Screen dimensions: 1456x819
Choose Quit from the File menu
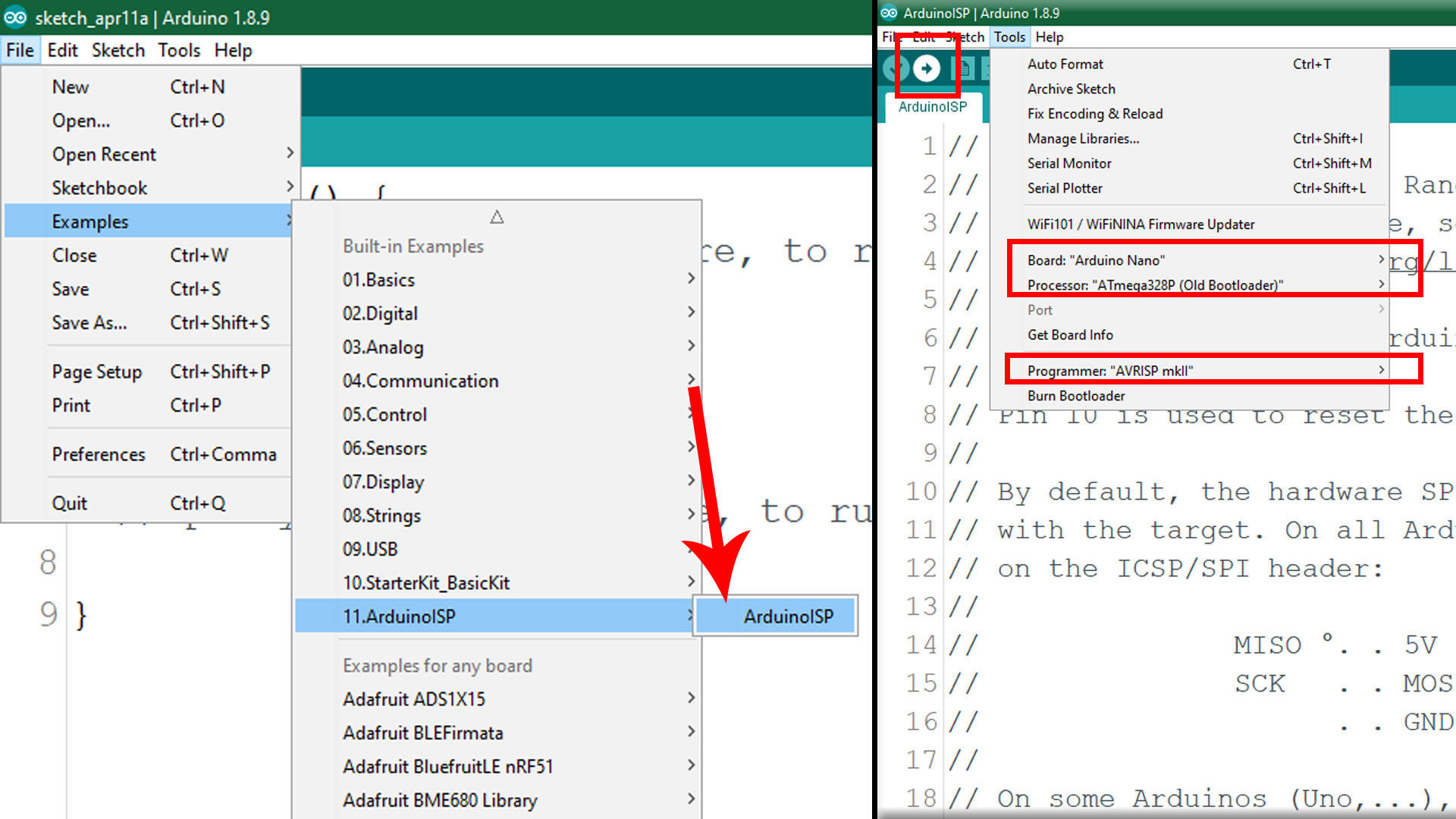point(148,503)
